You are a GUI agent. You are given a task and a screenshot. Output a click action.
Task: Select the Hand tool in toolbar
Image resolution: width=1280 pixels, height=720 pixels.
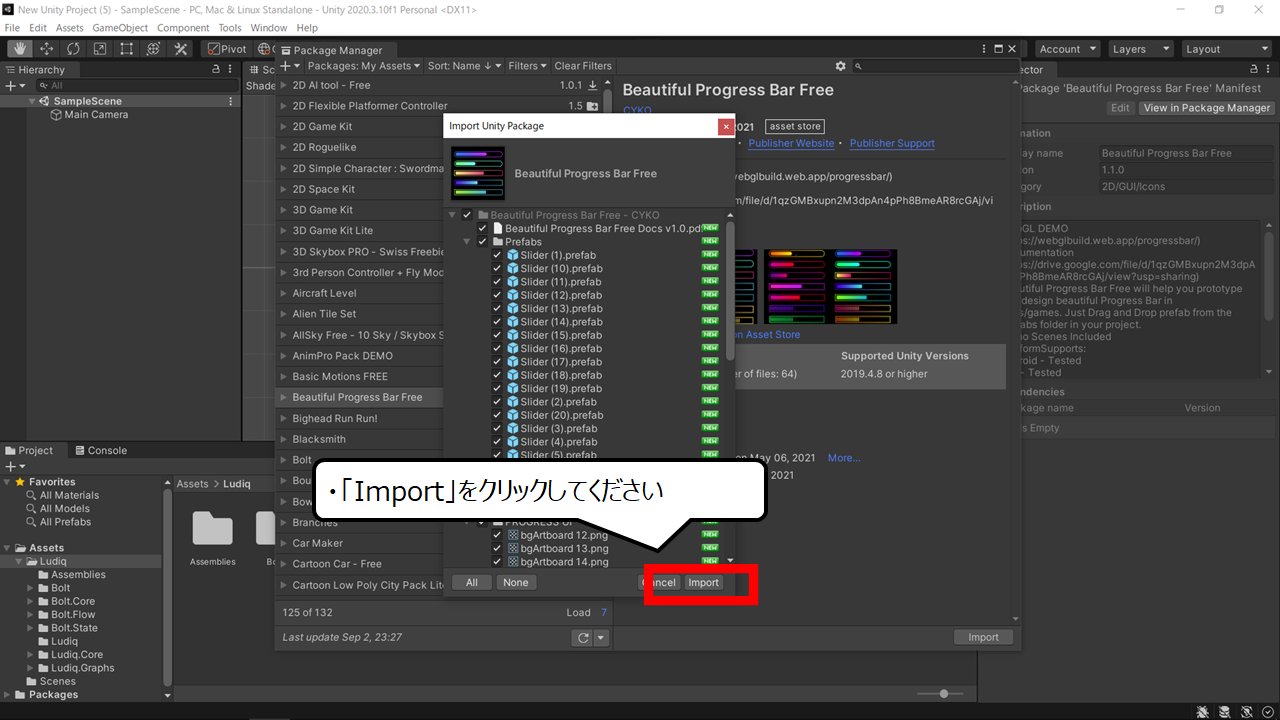[x=19, y=49]
